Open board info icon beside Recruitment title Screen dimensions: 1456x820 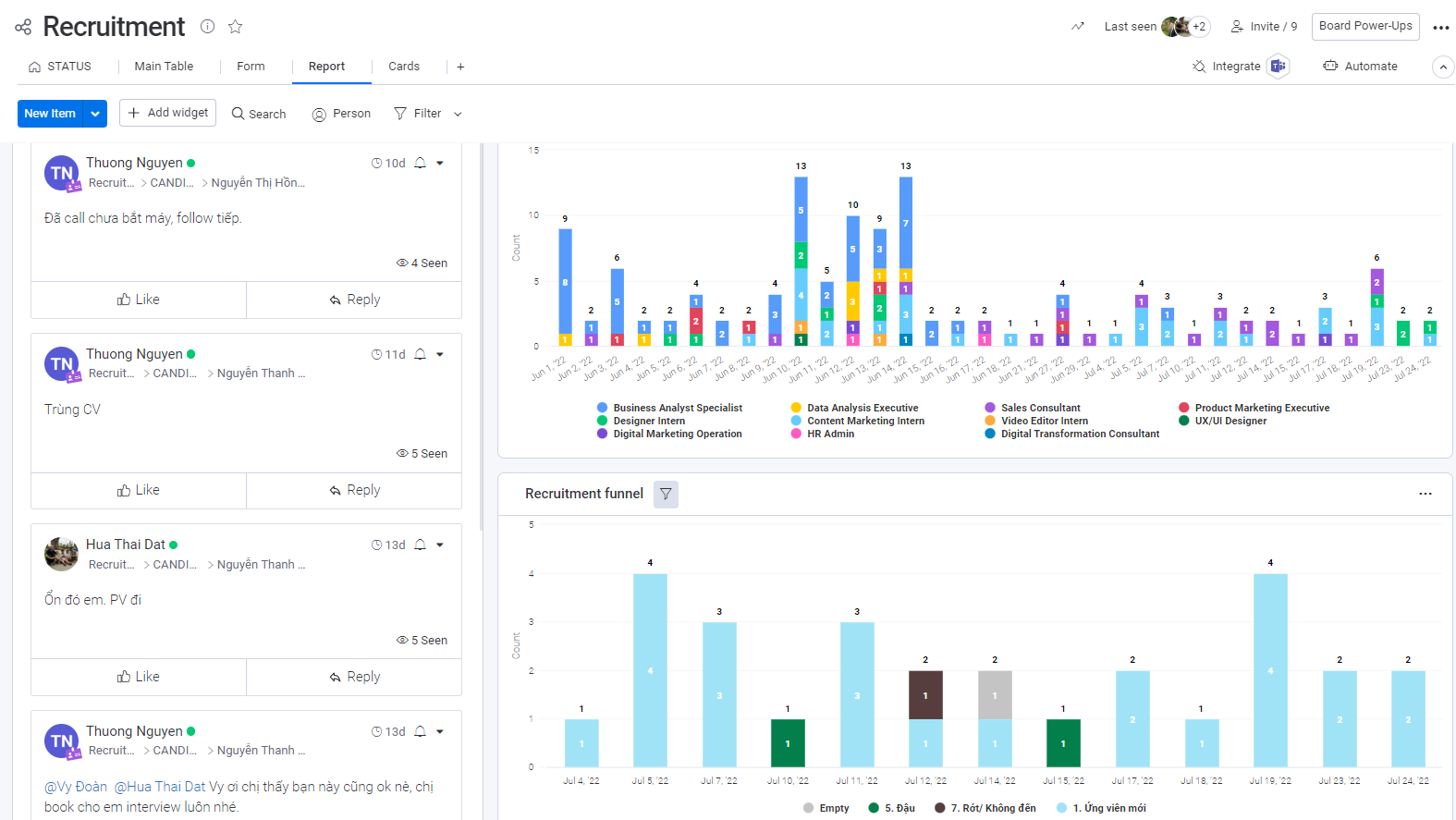208,27
